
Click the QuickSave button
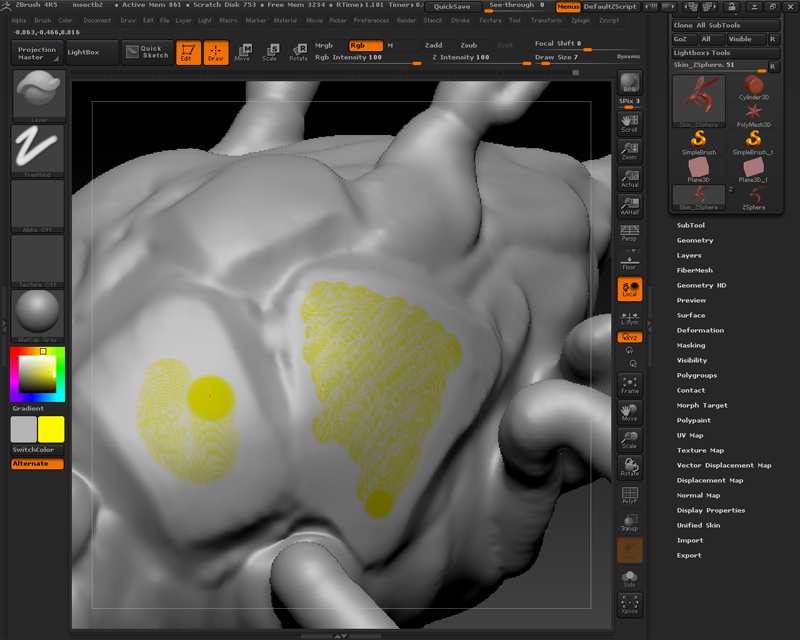(452, 7)
